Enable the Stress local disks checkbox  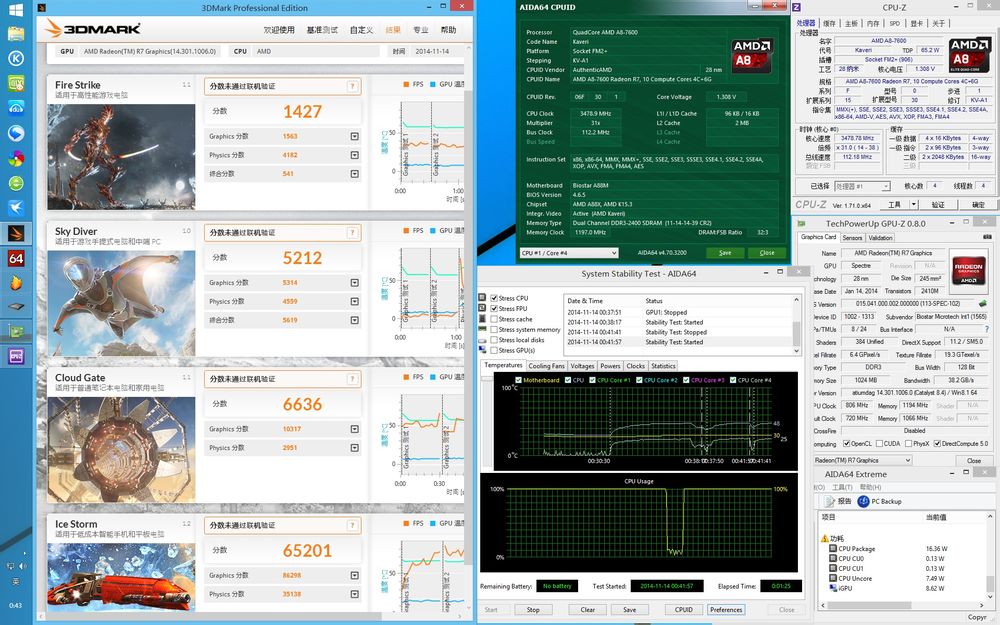[494, 340]
